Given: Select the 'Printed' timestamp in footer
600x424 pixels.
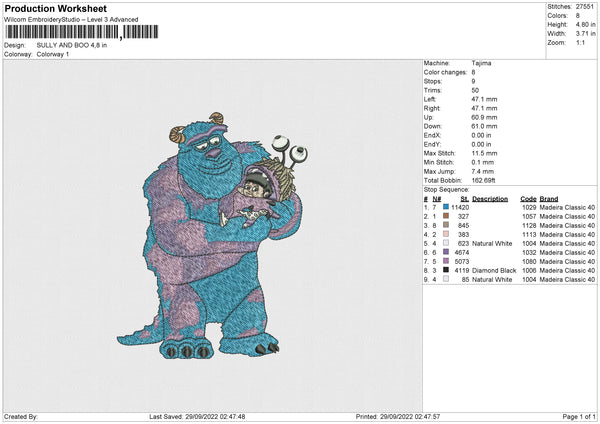Looking at the screenshot, I should 398,417.
